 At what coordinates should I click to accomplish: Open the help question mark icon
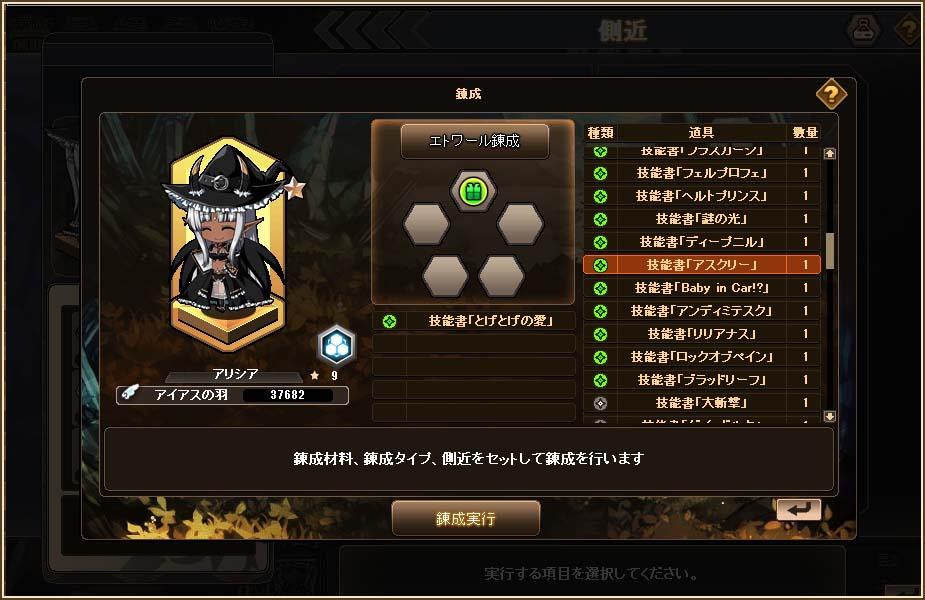[x=831, y=94]
